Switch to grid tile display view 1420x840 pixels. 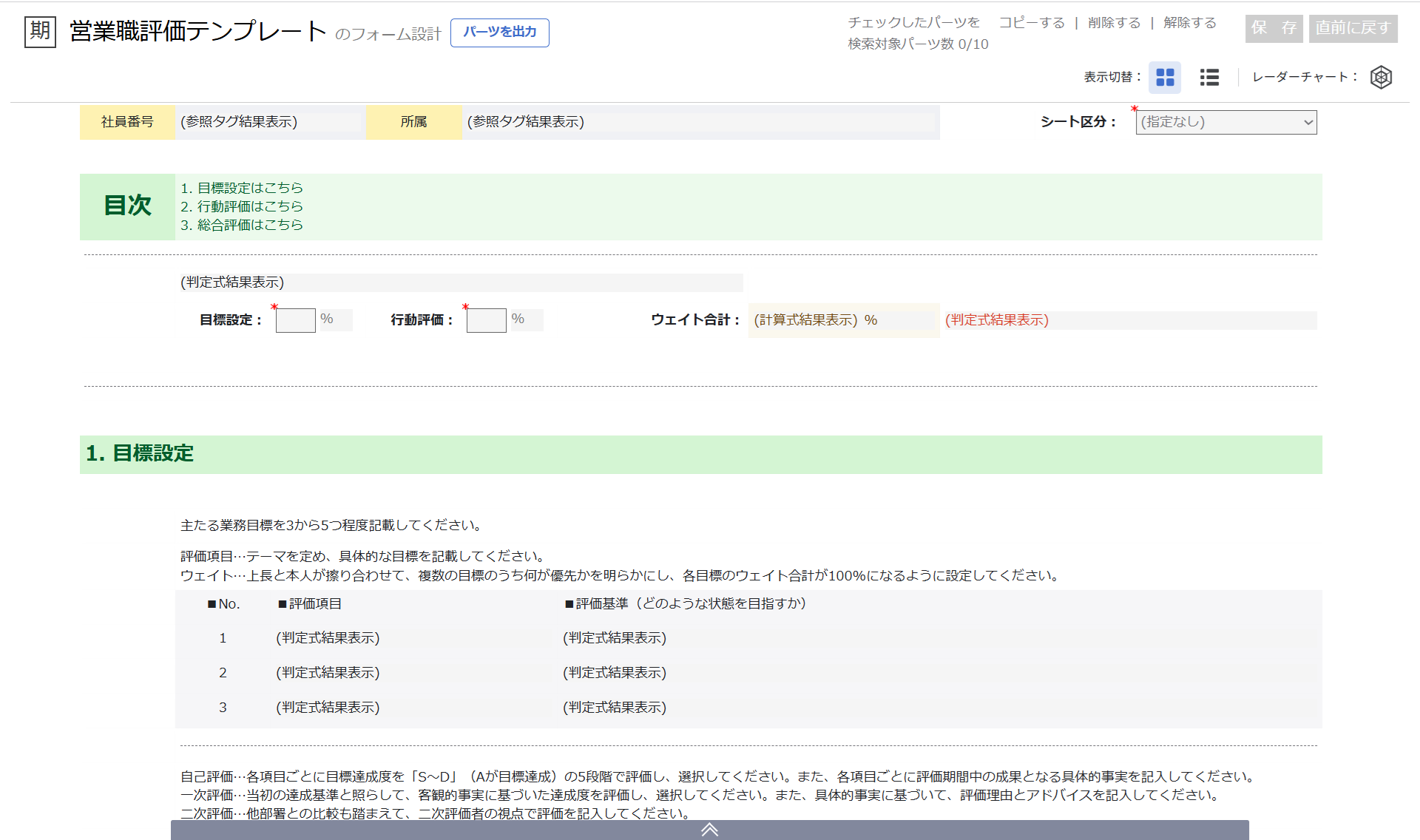tap(1165, 78)
